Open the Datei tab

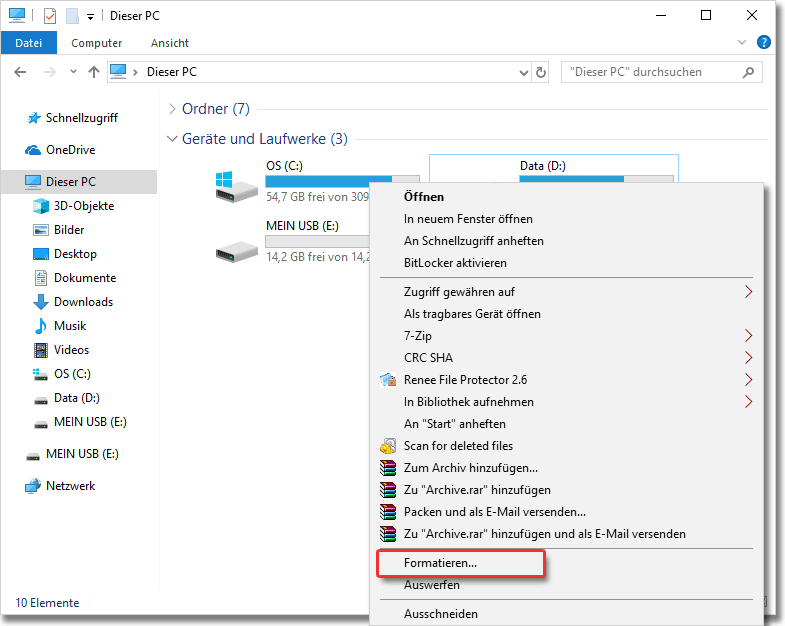(x=29, y=43)
